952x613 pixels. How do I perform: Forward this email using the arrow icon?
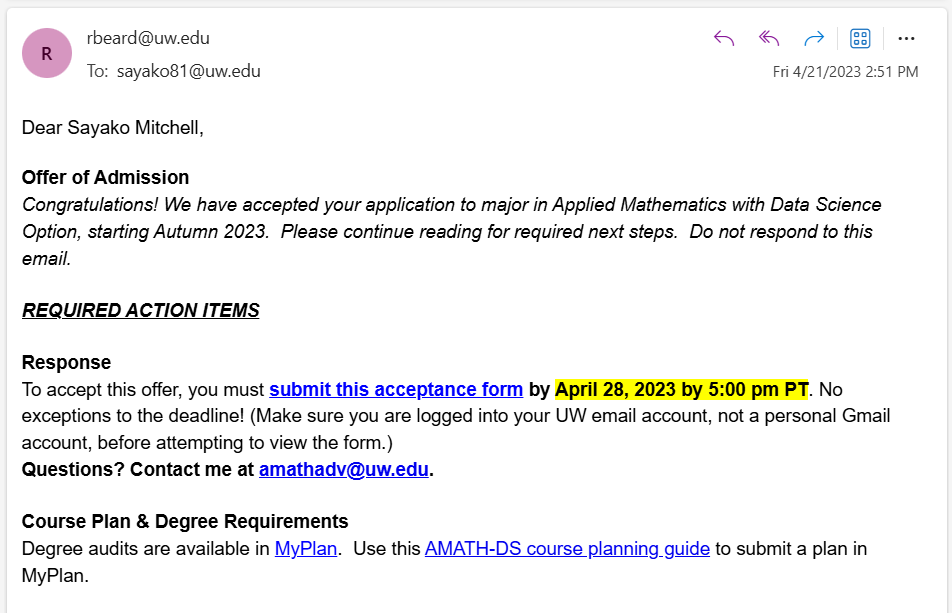[x=814, y=39]
